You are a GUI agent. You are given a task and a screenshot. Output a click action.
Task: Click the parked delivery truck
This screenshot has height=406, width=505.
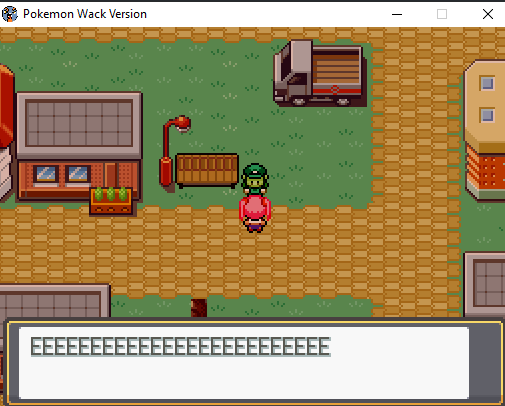(320, 73)
